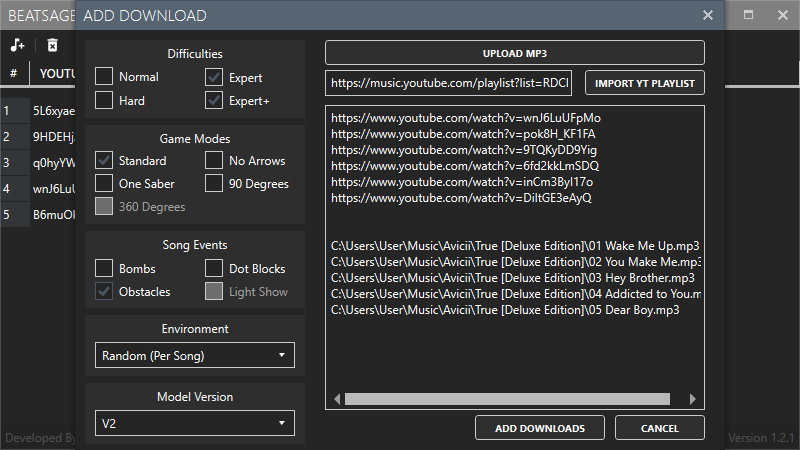Screen dimensions: 800x450
Task: Click the delete trash icon in main toolbar
Action: [x=53, y=45]
